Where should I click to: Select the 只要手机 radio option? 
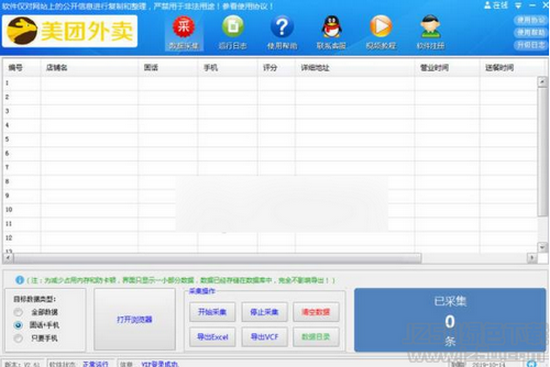click(x=18, y=338)
